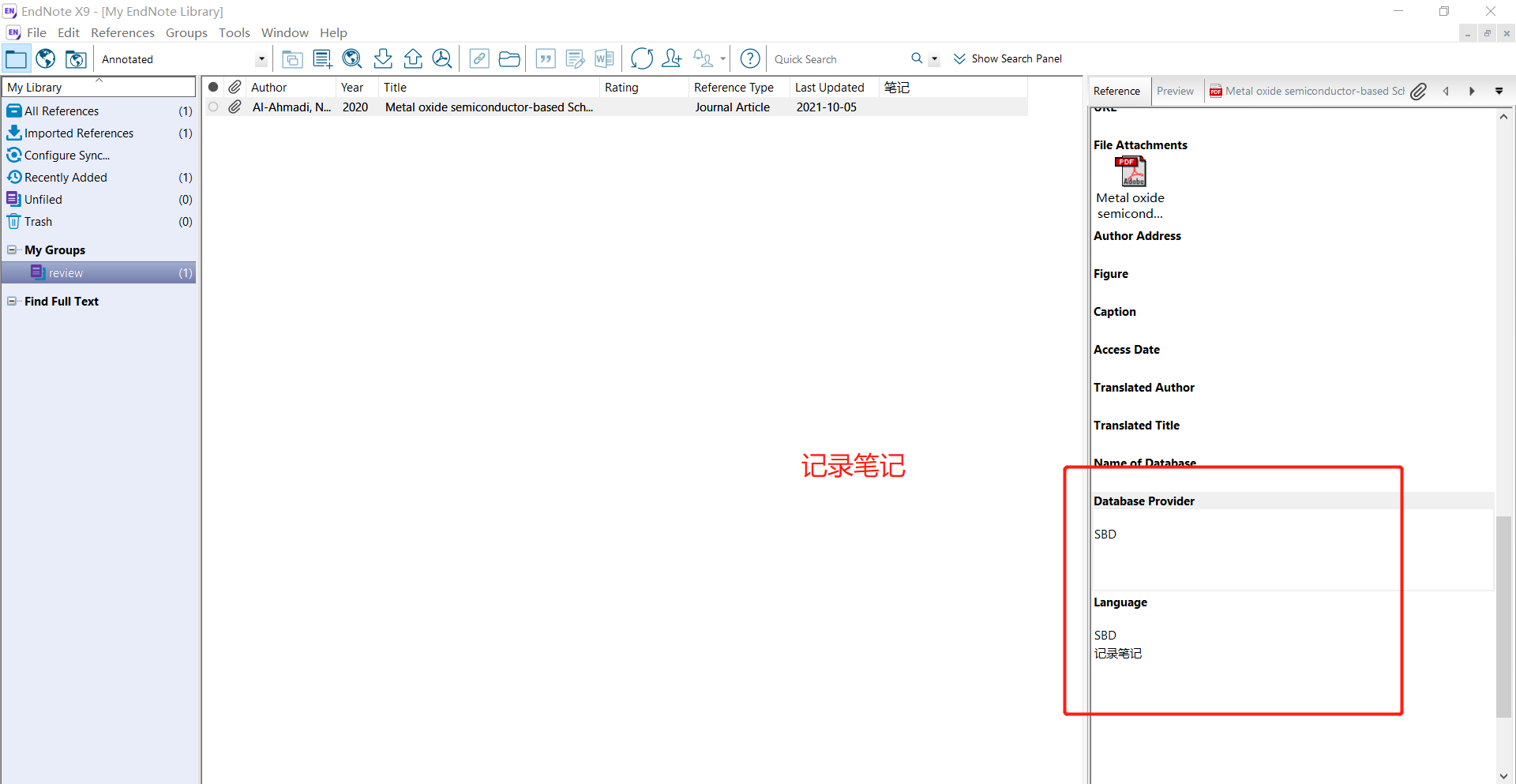Click the paperclip attachment icon on the reference row
Image resolution: width=1516 pixels, height=784 pixels.
point(234,107)
